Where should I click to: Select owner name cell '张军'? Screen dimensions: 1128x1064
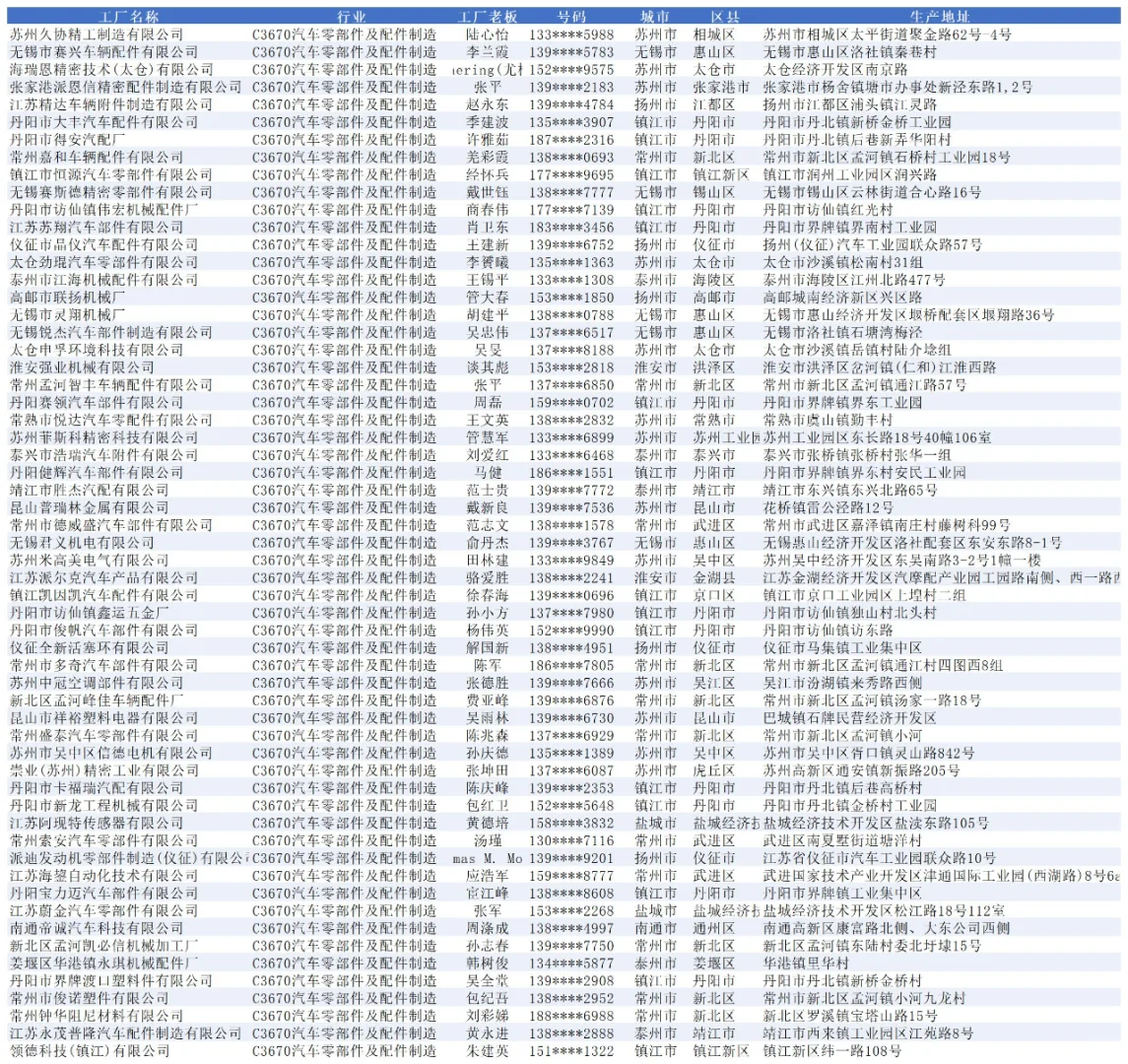coord(487,910)
